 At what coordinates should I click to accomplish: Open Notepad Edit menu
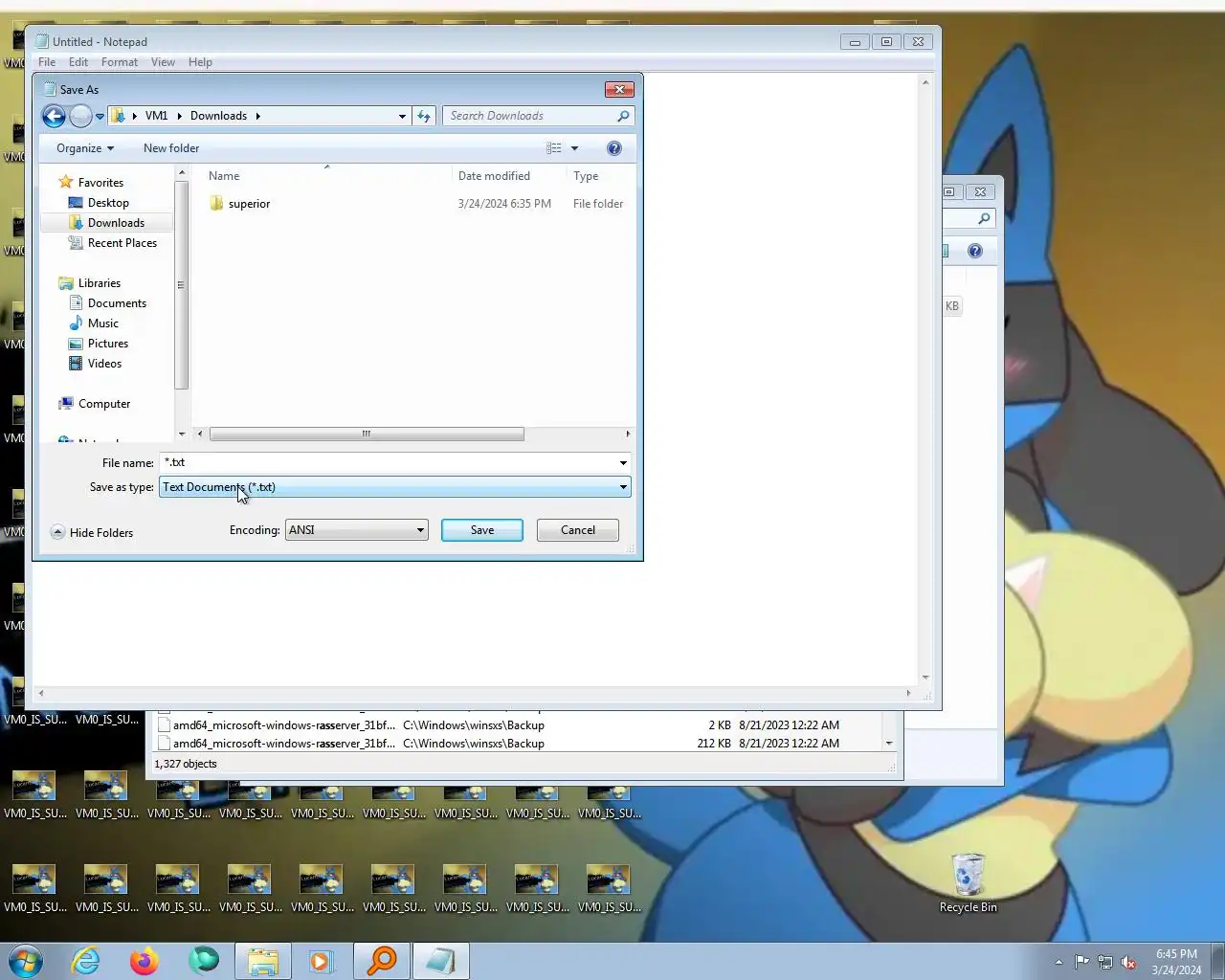[78, 62]
